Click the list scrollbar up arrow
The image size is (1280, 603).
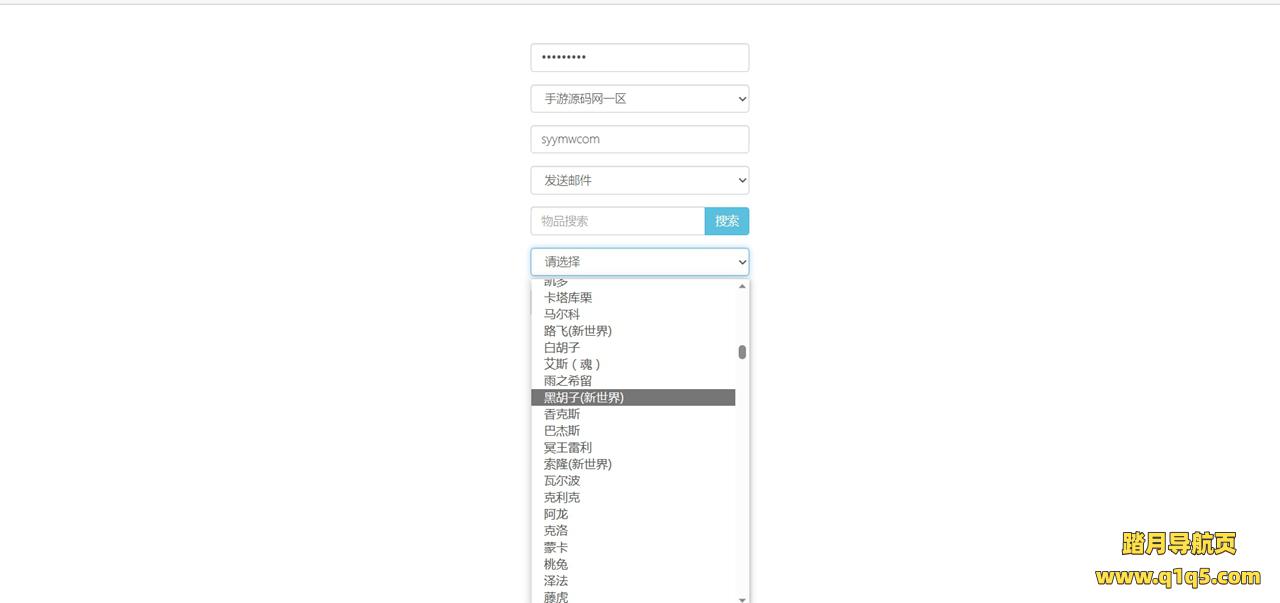[x=742, y=286]
